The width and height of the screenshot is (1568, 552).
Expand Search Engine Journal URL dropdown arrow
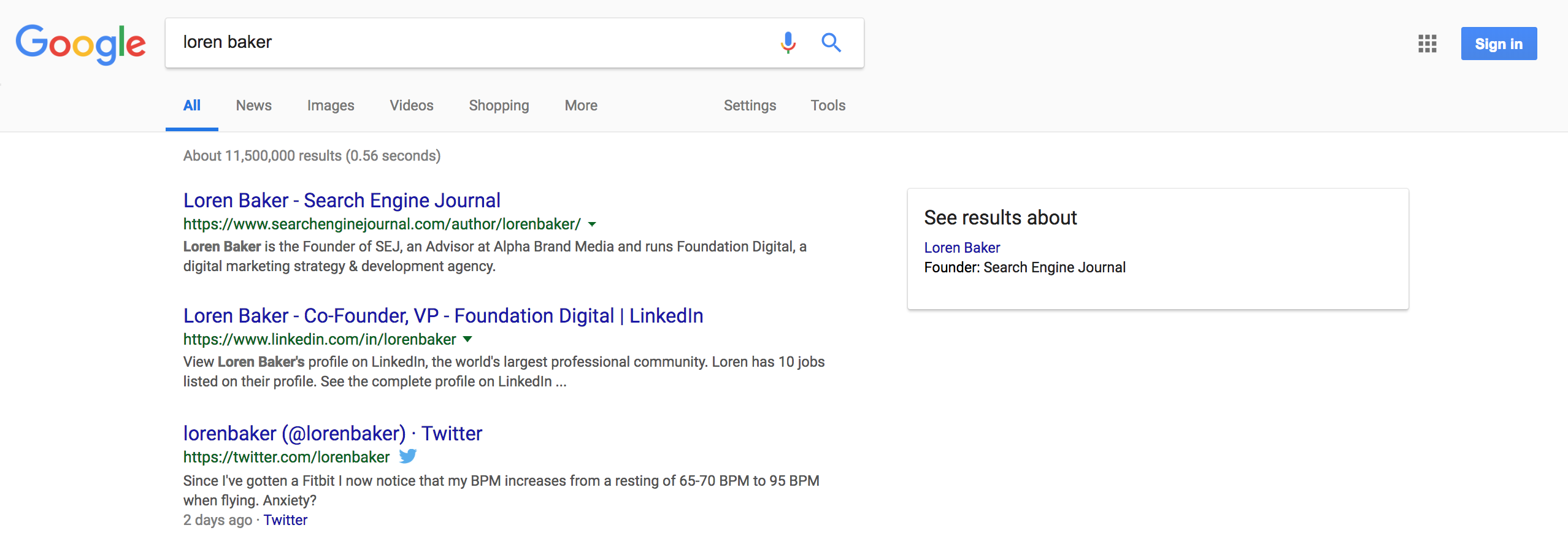[592, 224]
